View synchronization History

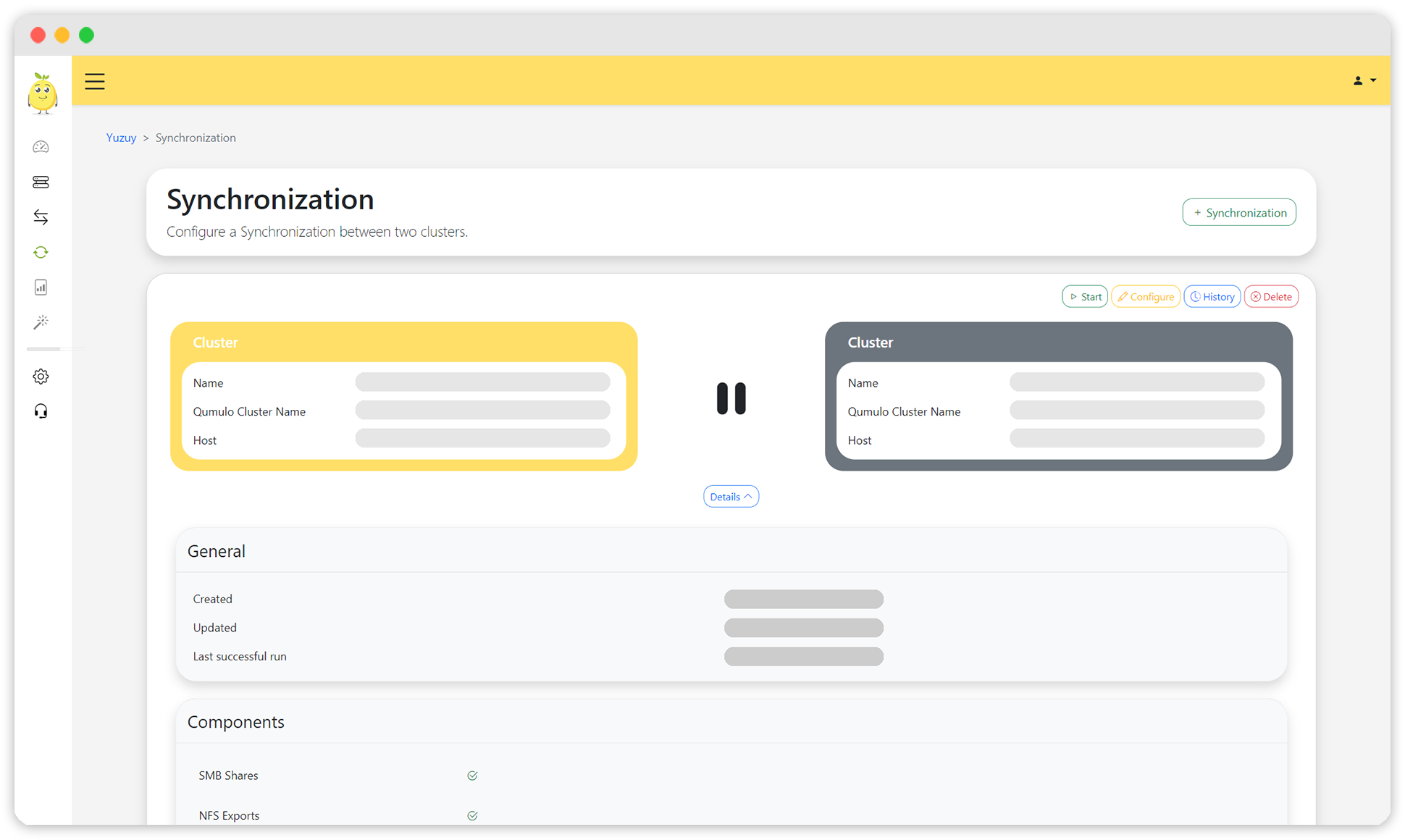pos(1212,297)
